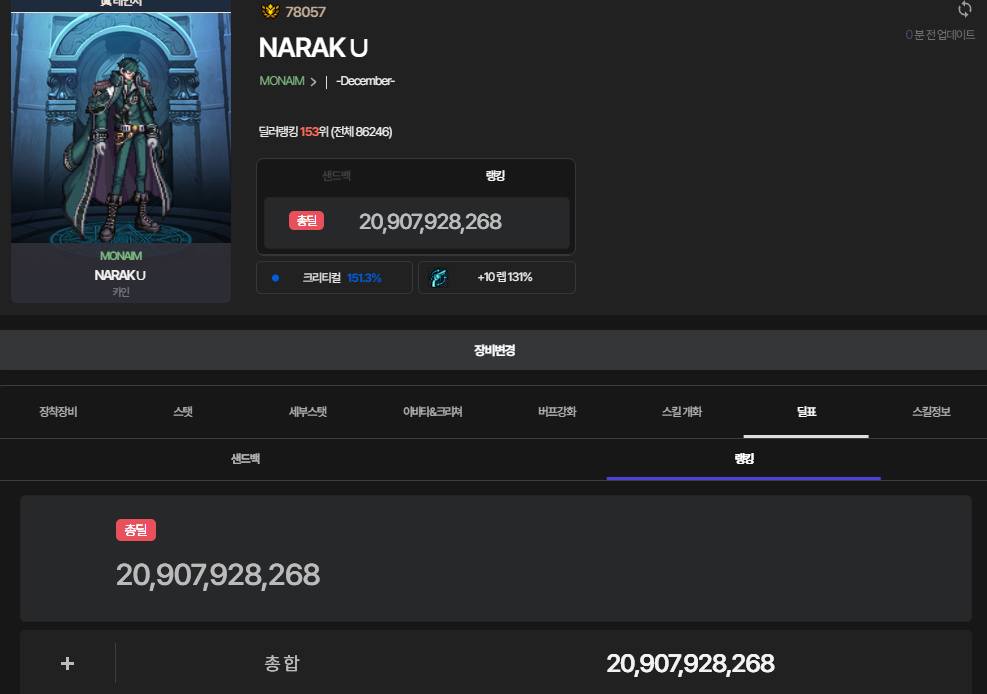Click the blue dot beside 크리티컬
Screen dimensions: 987x694
point(276,277)
